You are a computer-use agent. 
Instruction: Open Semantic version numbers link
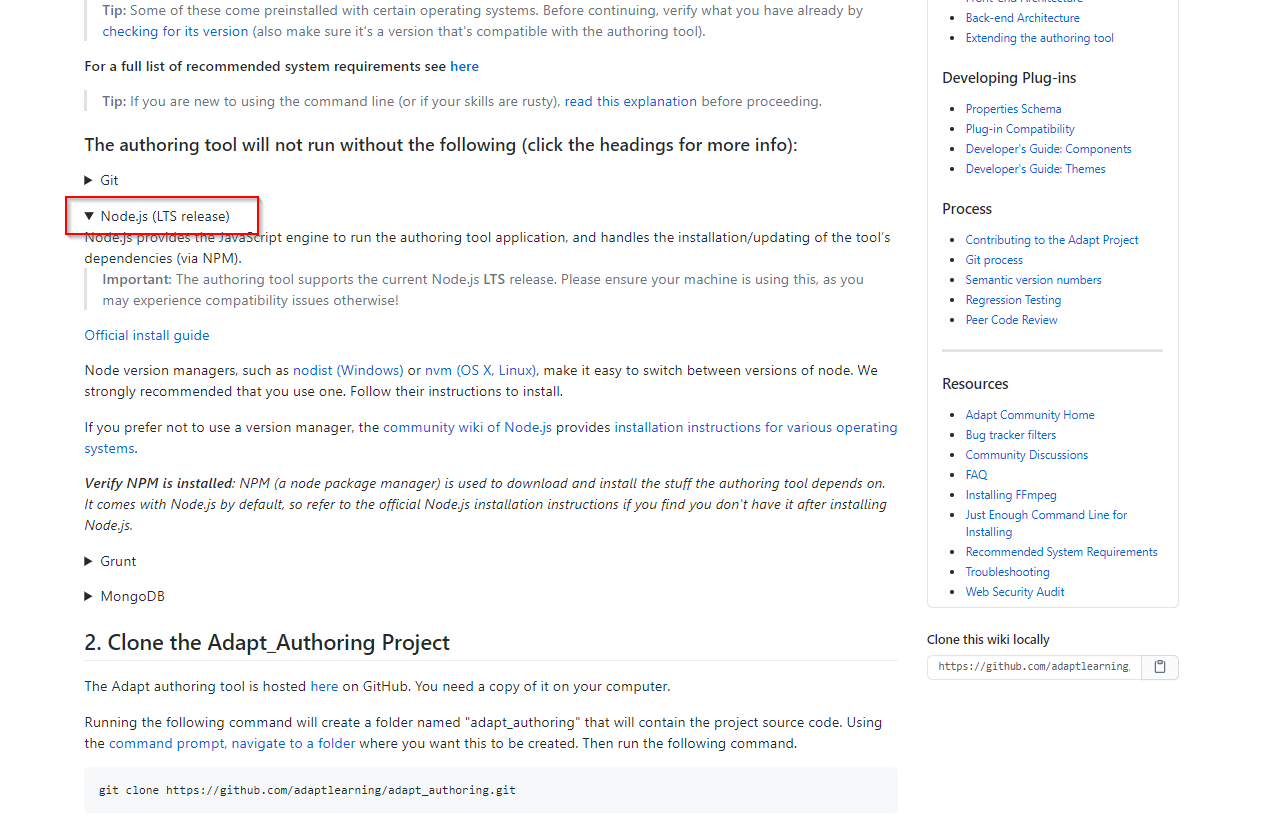1033,280
